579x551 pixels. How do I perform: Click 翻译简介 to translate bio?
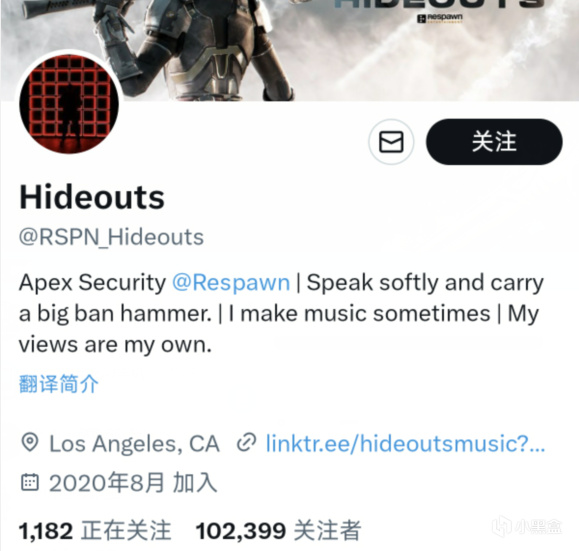tap(59, 384)
